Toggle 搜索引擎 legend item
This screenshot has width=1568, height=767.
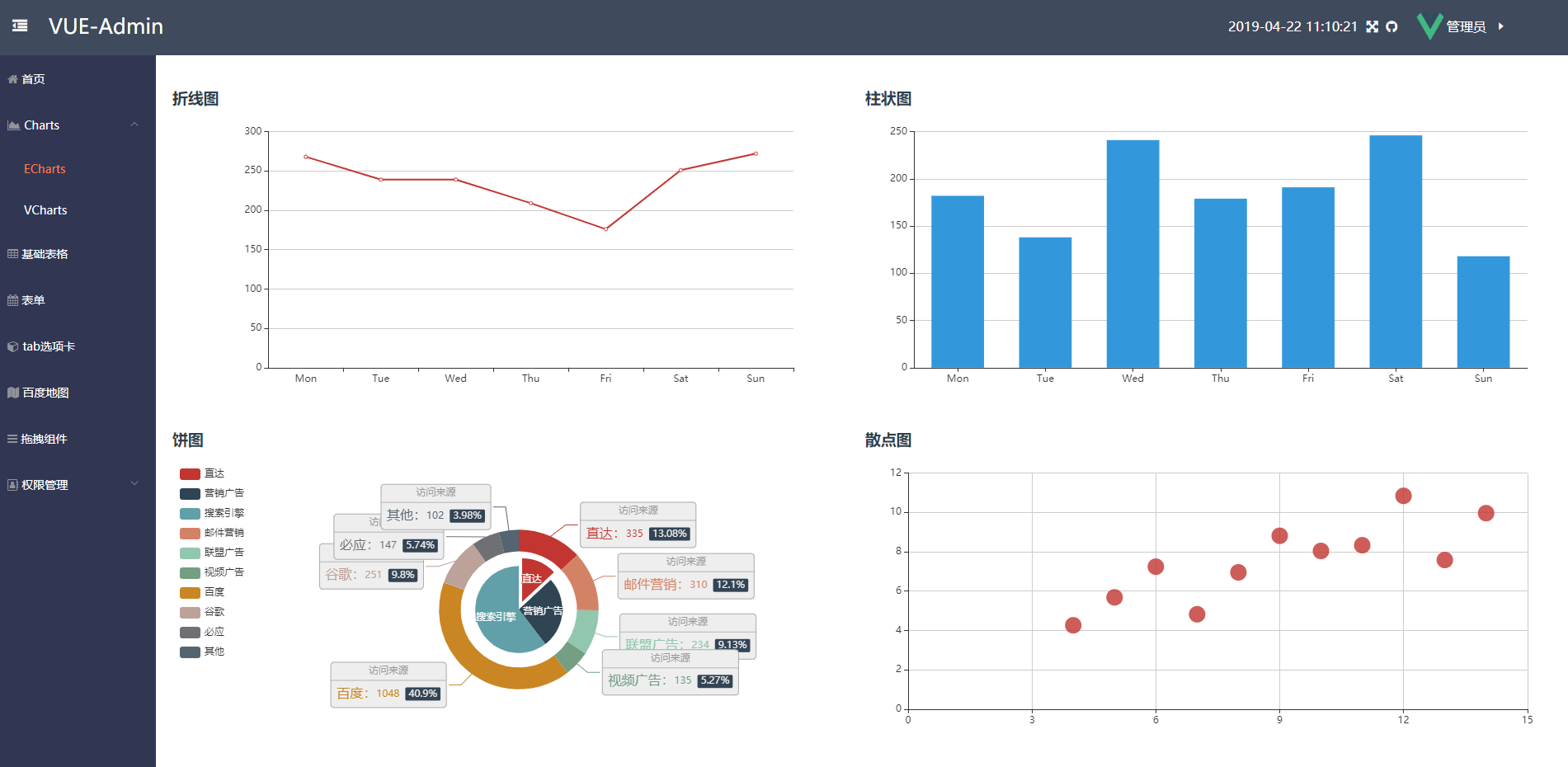(212, 513)
